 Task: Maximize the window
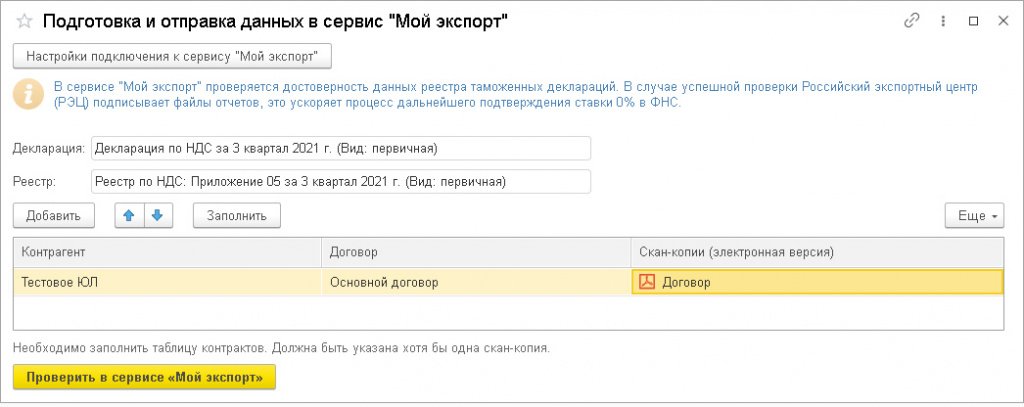(973, 21)
